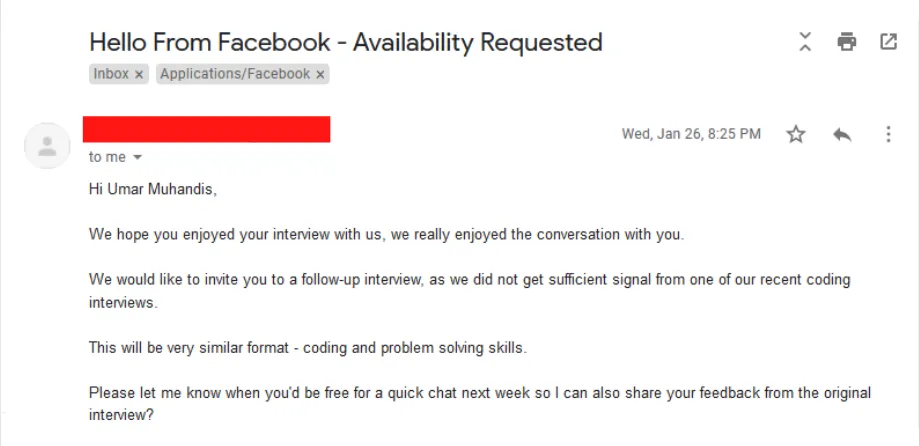Open the email in a new window

tap(889, 42)
